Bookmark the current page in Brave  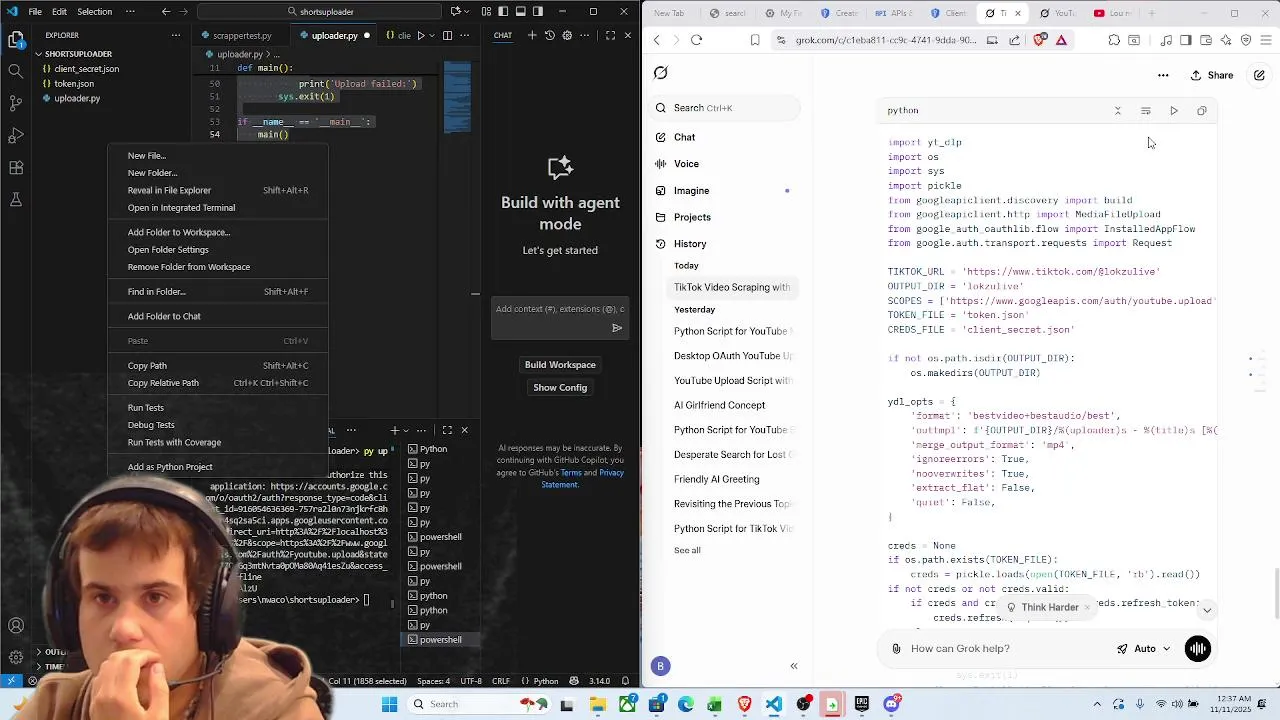point(755,40)
